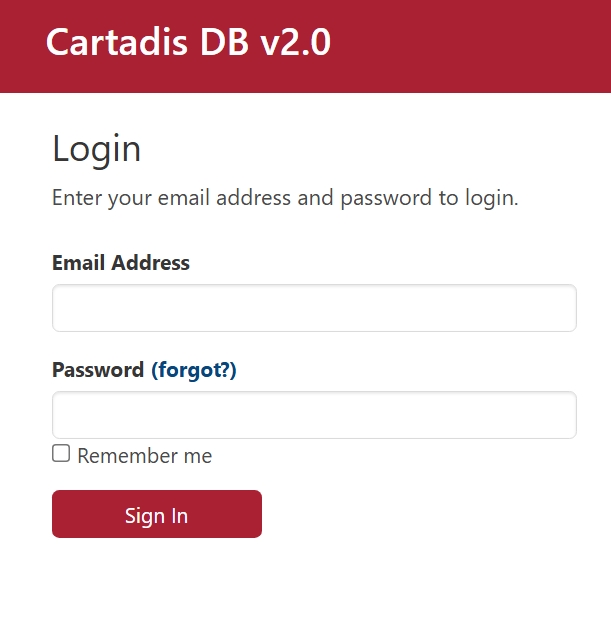Click the Email Address label
The height and width of the screenshot is (642, 611).
[121, 263]
